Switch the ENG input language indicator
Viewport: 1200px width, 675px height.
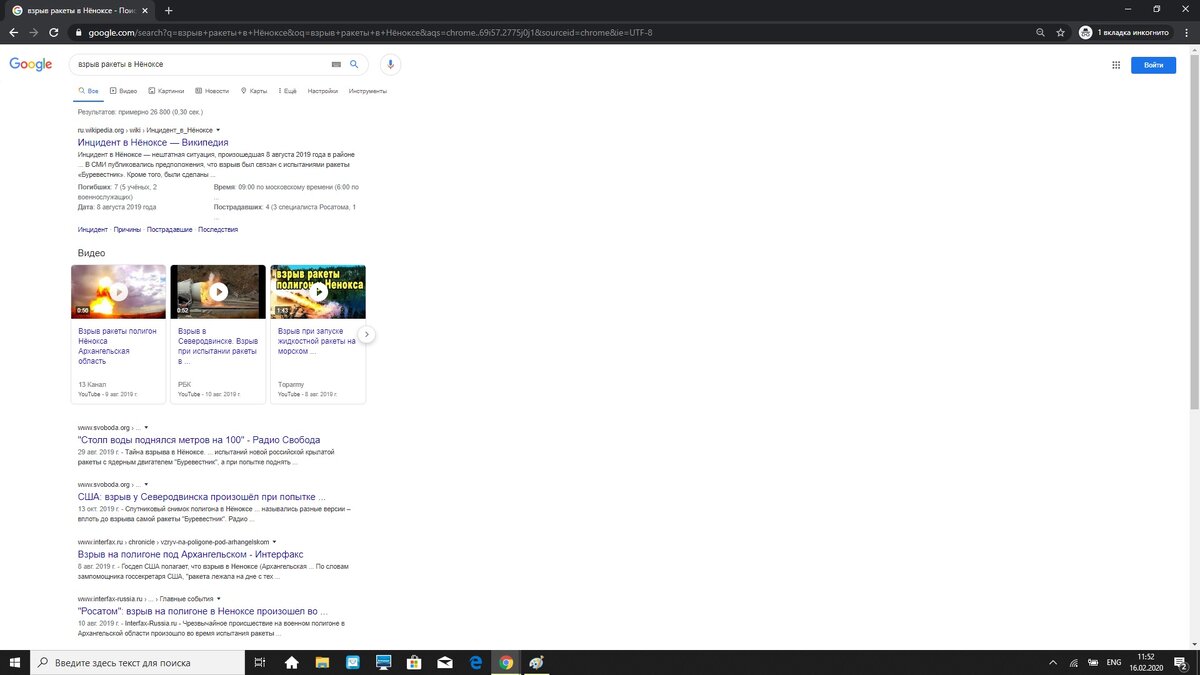(x=1116, y=662)
